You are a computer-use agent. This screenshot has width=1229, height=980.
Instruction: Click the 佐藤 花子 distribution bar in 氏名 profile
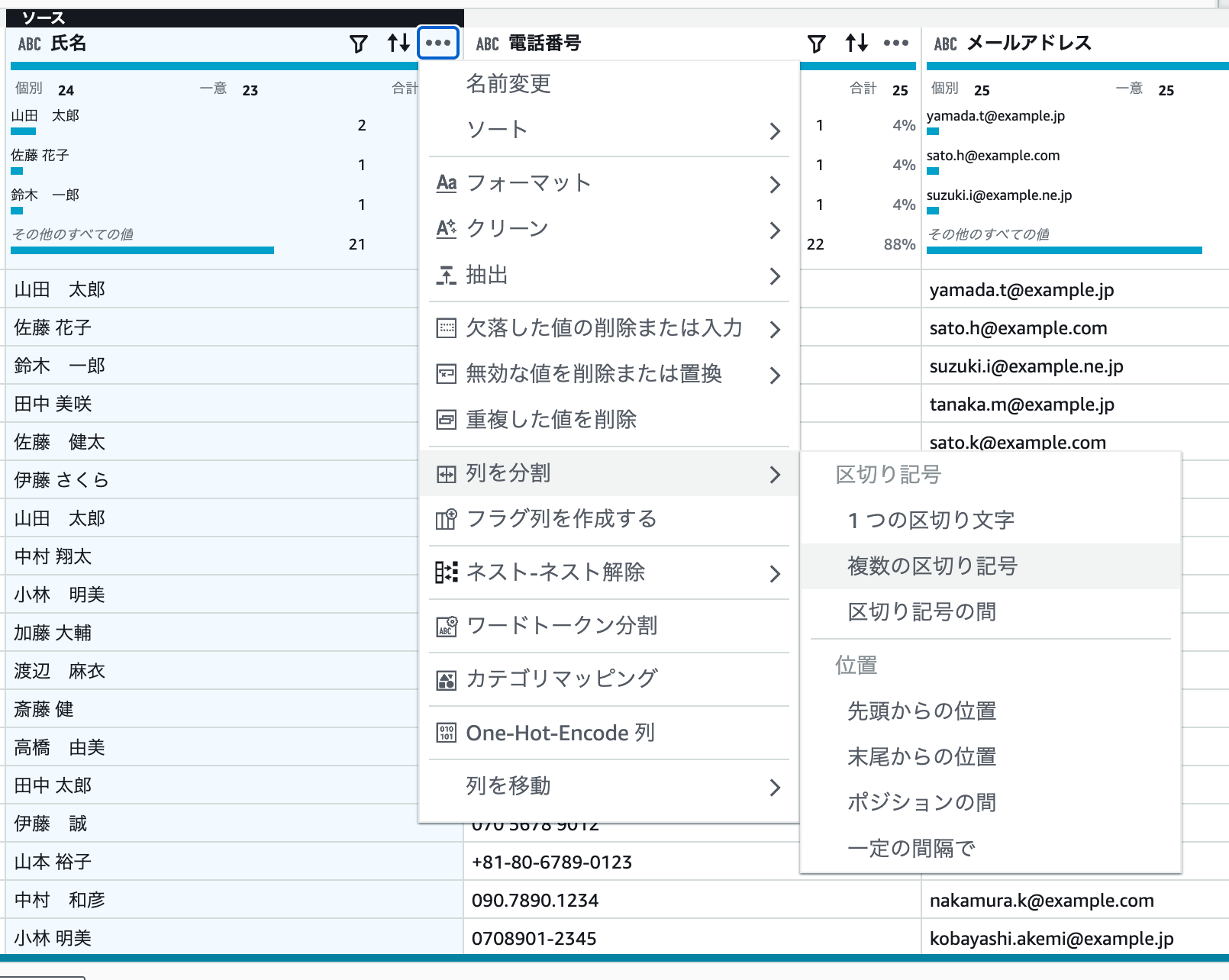tap(17, 171)
